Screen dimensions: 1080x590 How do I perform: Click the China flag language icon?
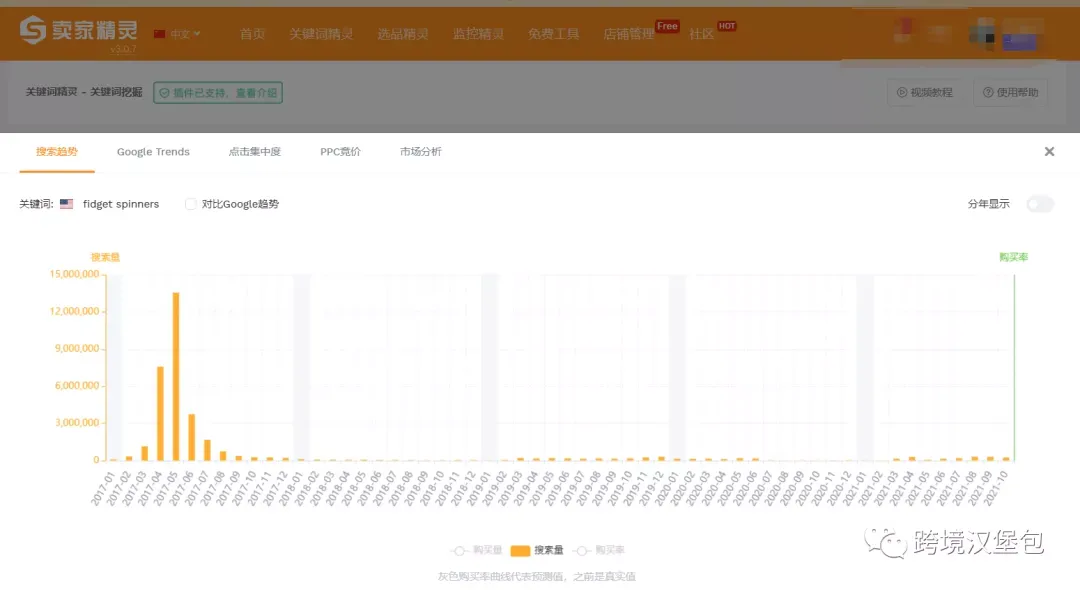[160, 34]
